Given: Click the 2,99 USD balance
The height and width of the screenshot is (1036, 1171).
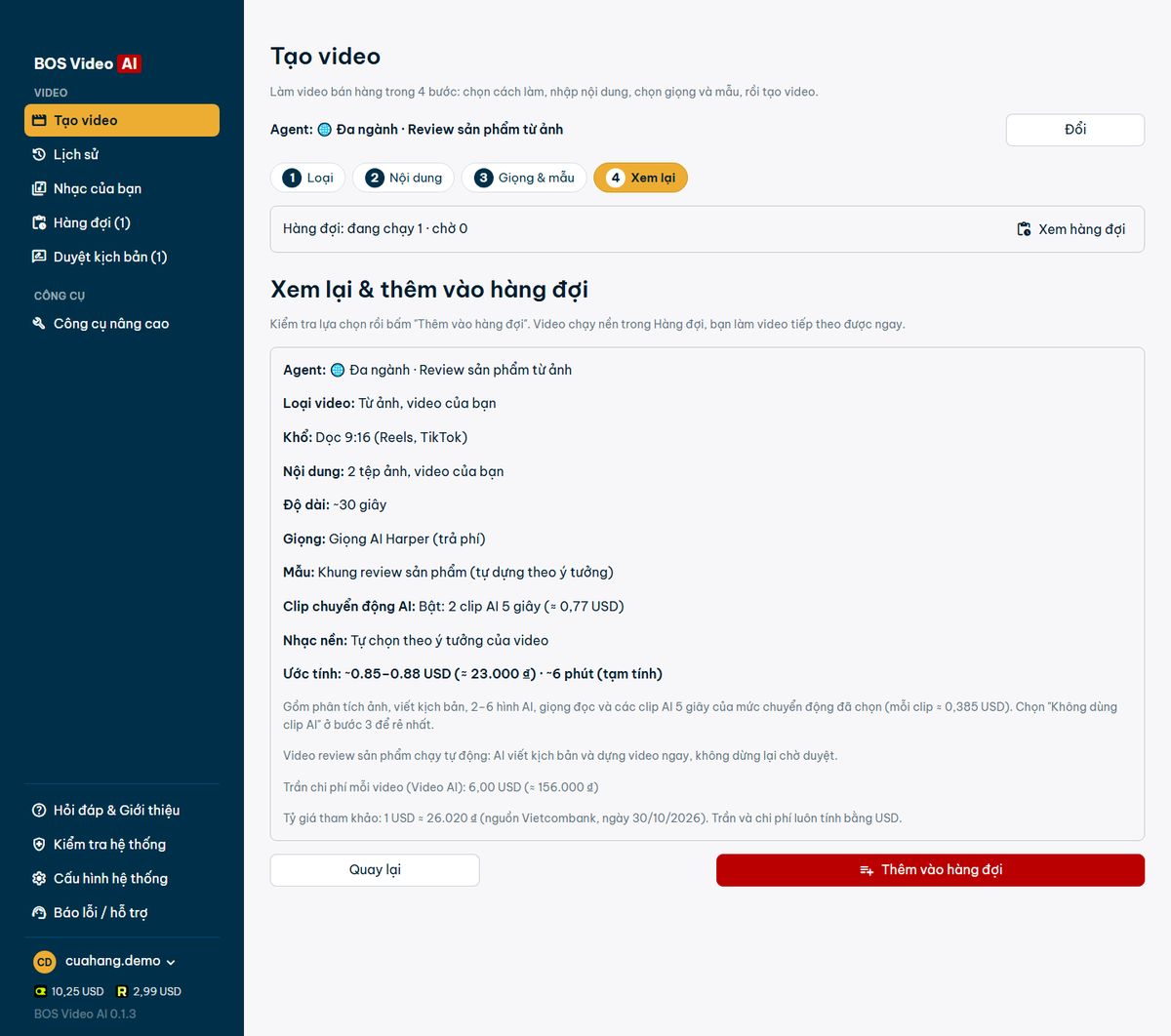Looking at the screenshot, I should [157, 991].
